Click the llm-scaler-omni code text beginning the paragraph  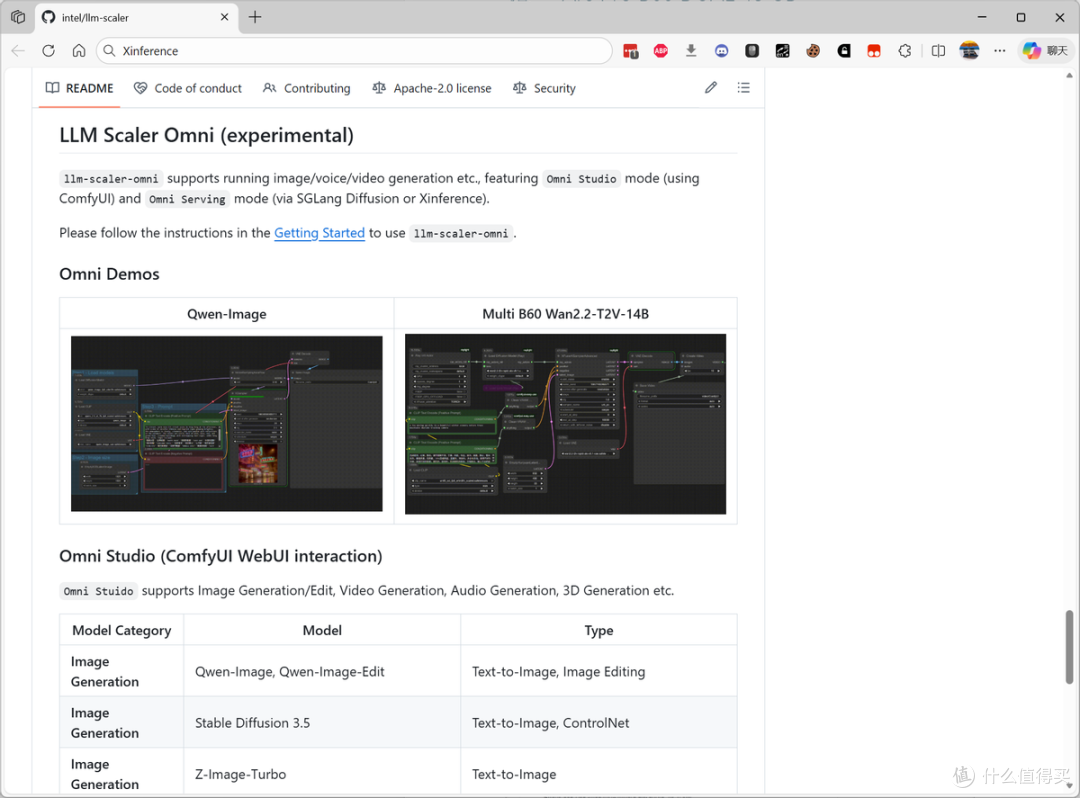[x=111, y=179]
